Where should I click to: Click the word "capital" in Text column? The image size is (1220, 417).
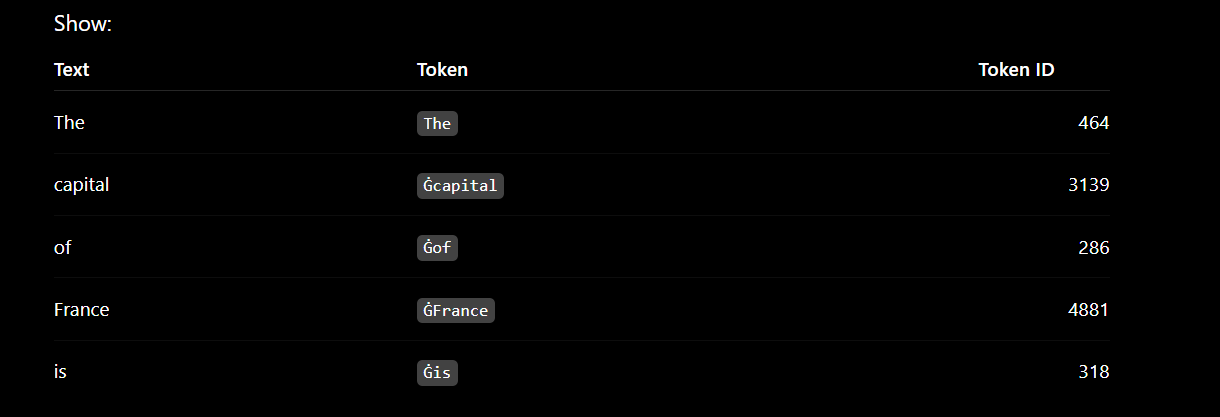point(81,185)
